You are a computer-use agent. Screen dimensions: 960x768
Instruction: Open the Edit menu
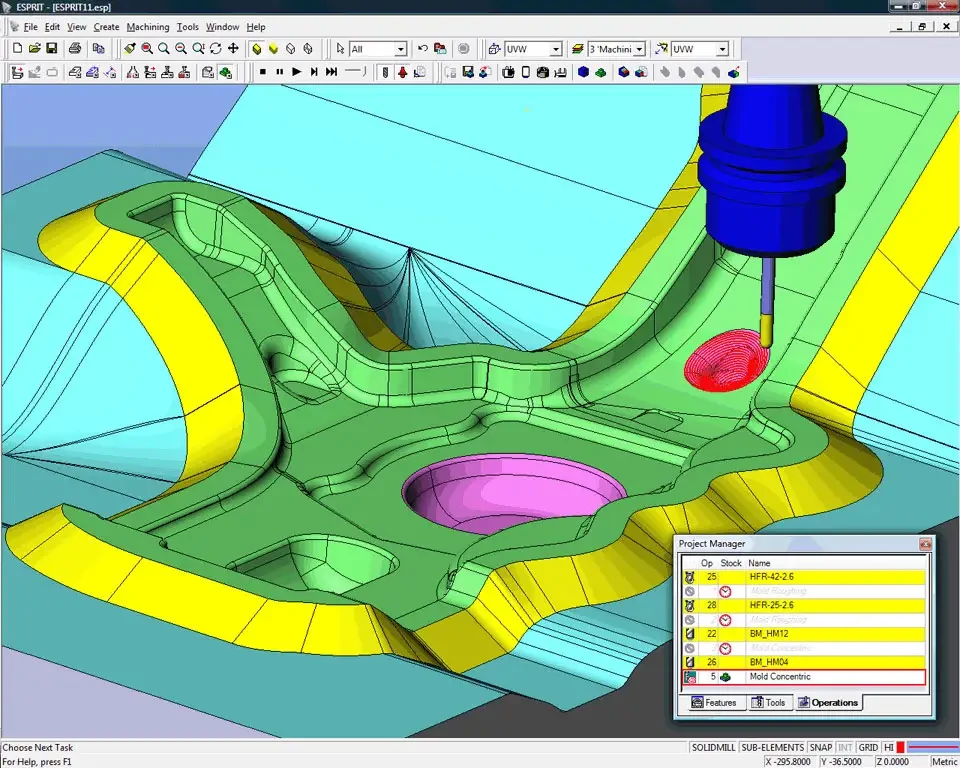[x=52, y=27]
